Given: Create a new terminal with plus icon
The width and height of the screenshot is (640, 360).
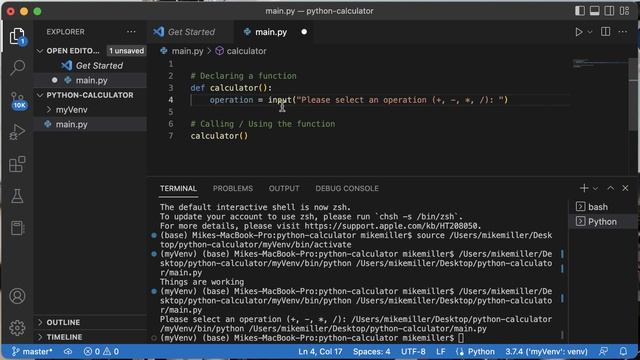Looking at the screenshot, I should coord(584,188).
